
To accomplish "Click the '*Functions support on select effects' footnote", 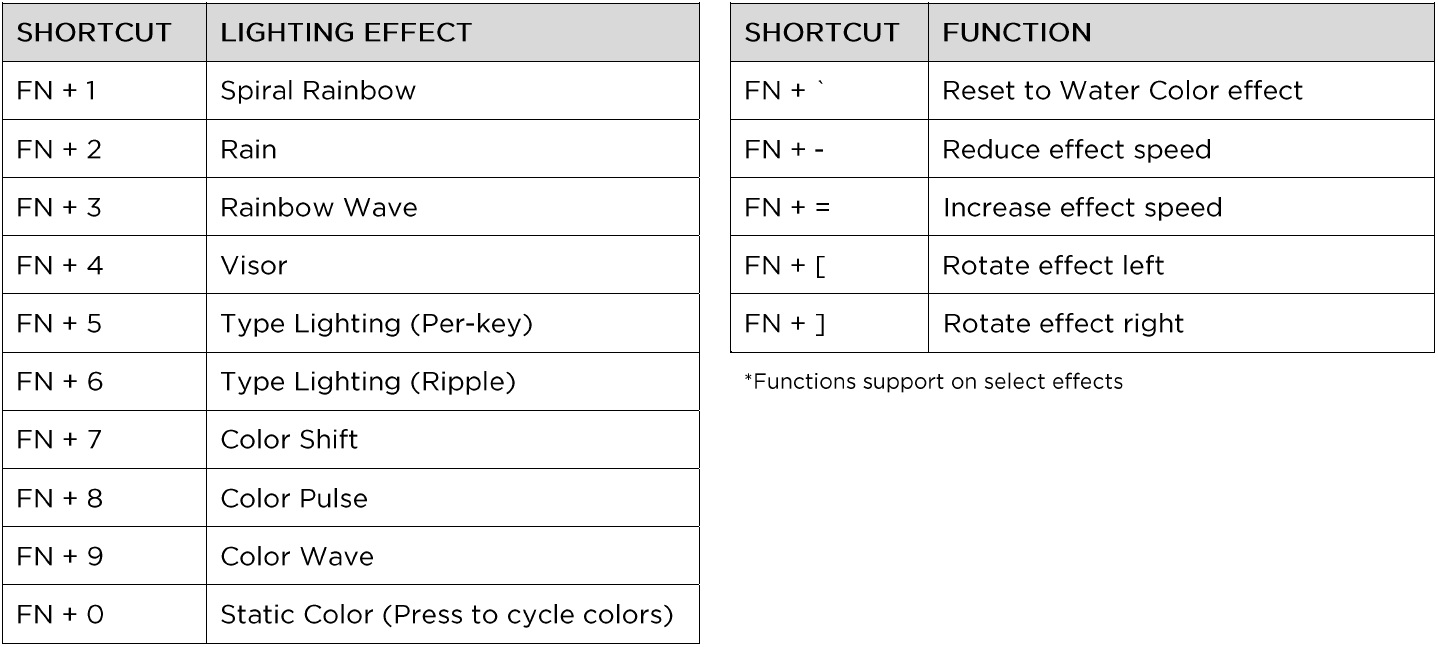I will 933,382.
